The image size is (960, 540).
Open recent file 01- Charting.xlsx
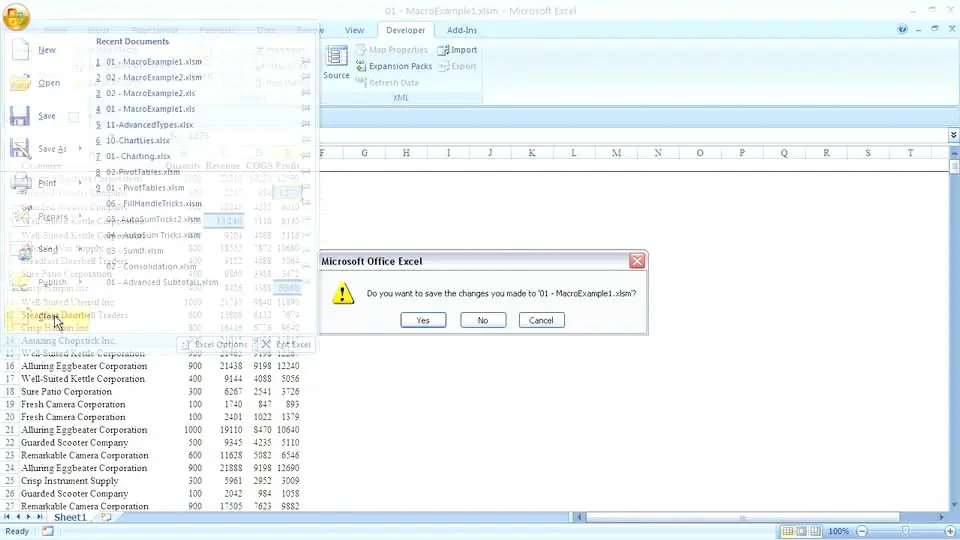[x=138, y=156]
